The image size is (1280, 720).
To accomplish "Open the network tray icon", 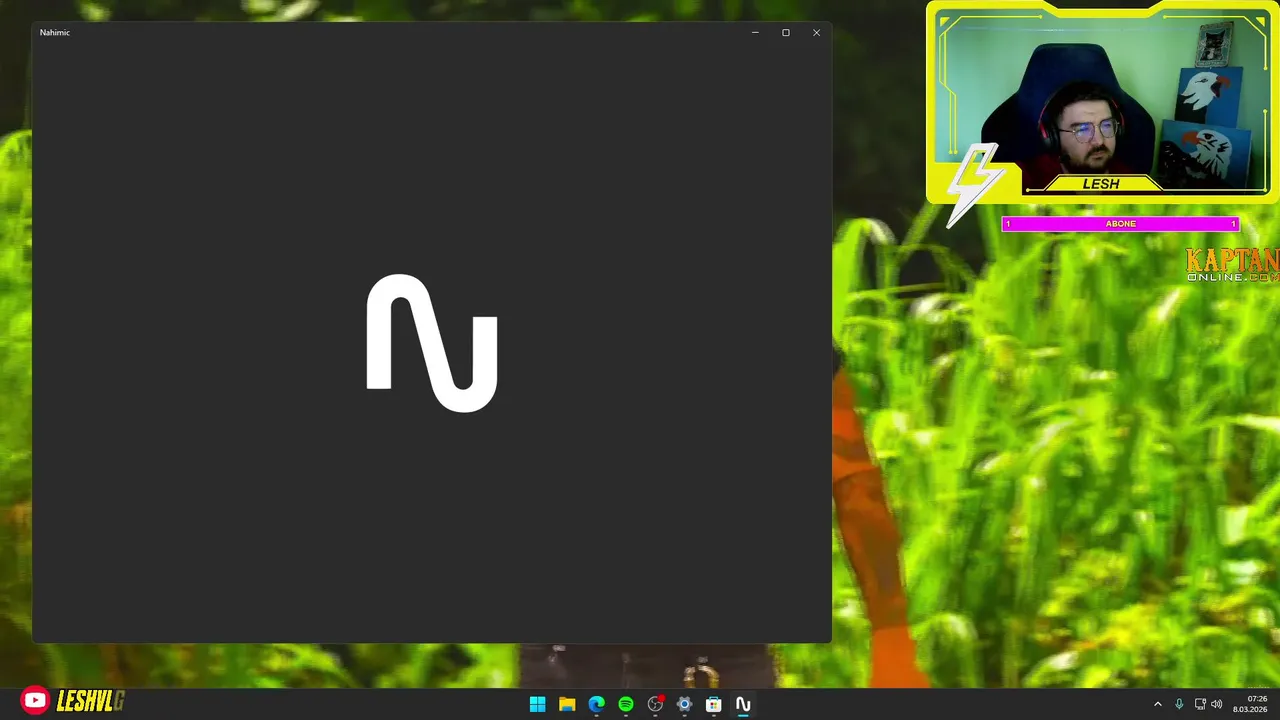I will pyautogui.click(x=1200, y=704).
